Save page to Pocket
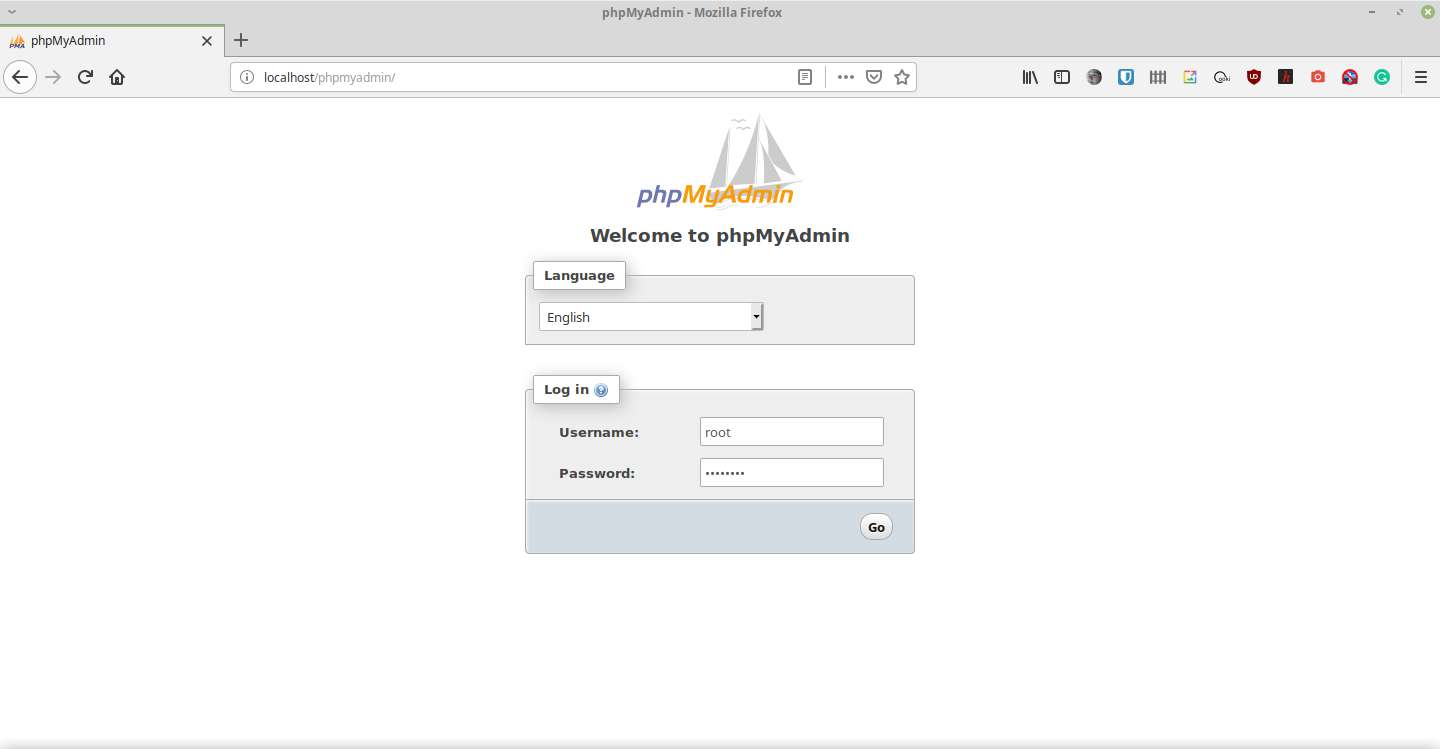Screen dimensions: 1440x749 click(x=874, y=77)
